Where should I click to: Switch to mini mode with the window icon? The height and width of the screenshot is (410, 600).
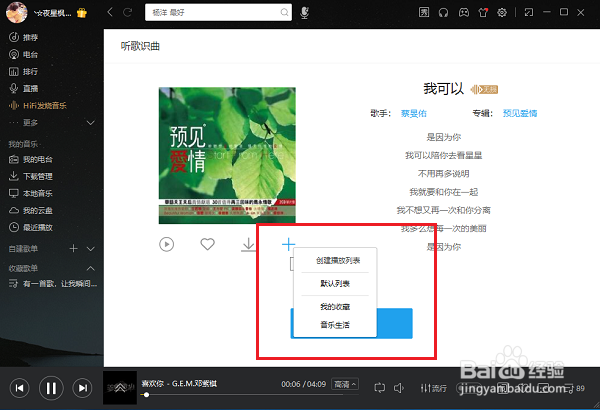click(x=528, y=13)
